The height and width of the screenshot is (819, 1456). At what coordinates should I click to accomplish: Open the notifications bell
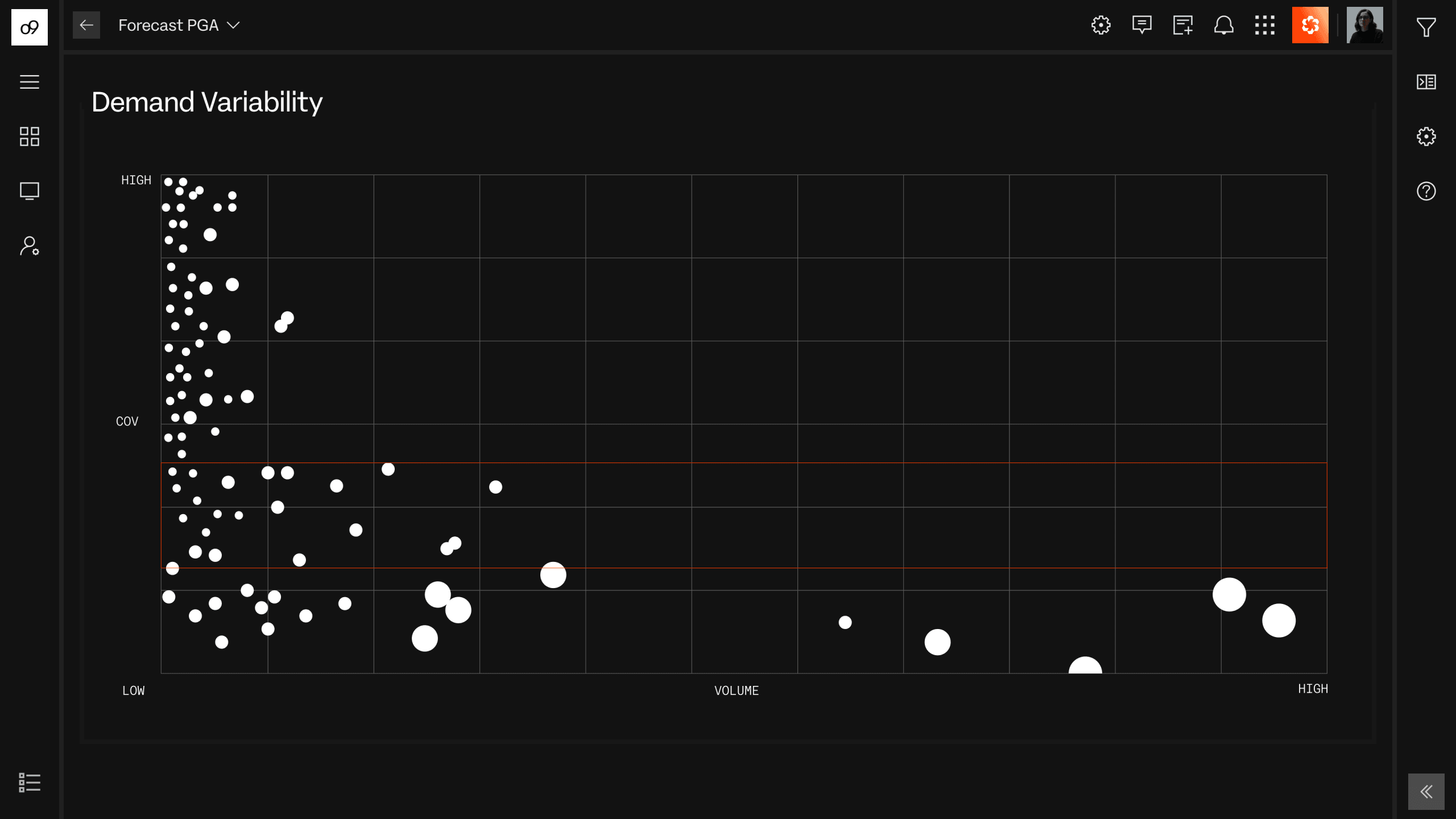click(1224, 25)
